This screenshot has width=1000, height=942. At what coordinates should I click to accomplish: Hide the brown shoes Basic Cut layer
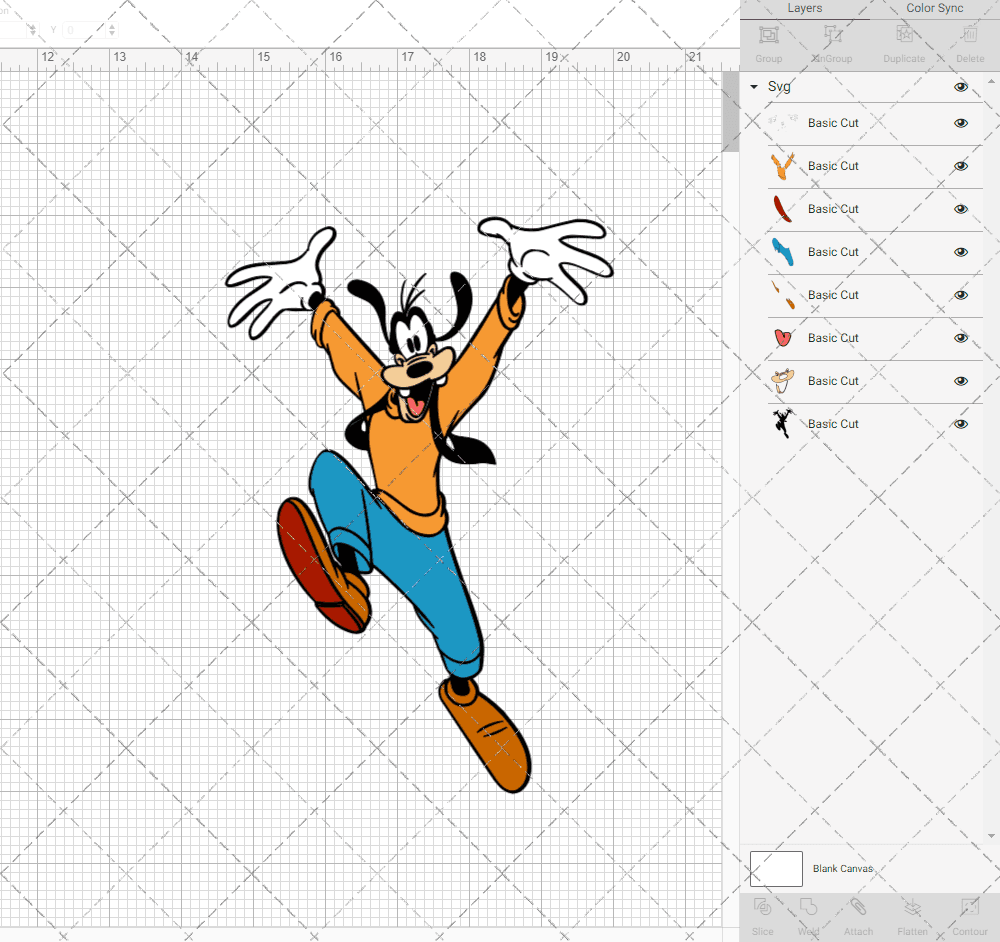tap(961, 295)
